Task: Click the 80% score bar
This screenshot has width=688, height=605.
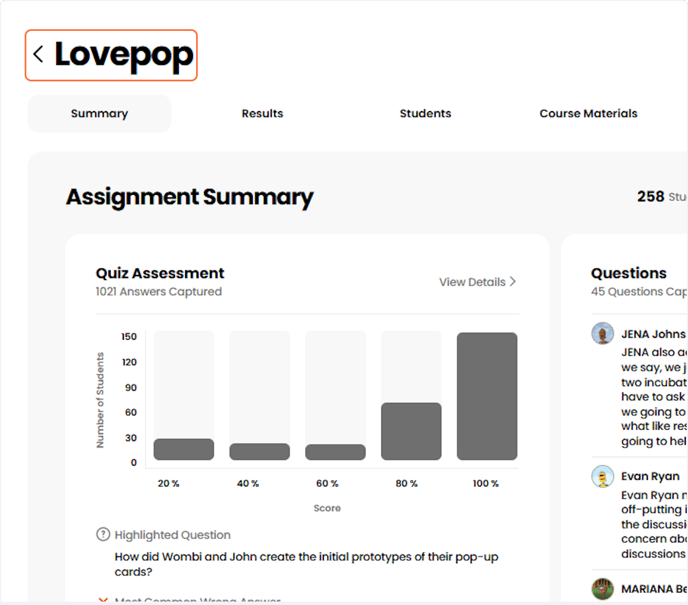Action: pyautogui.click(x=411, y=431)
